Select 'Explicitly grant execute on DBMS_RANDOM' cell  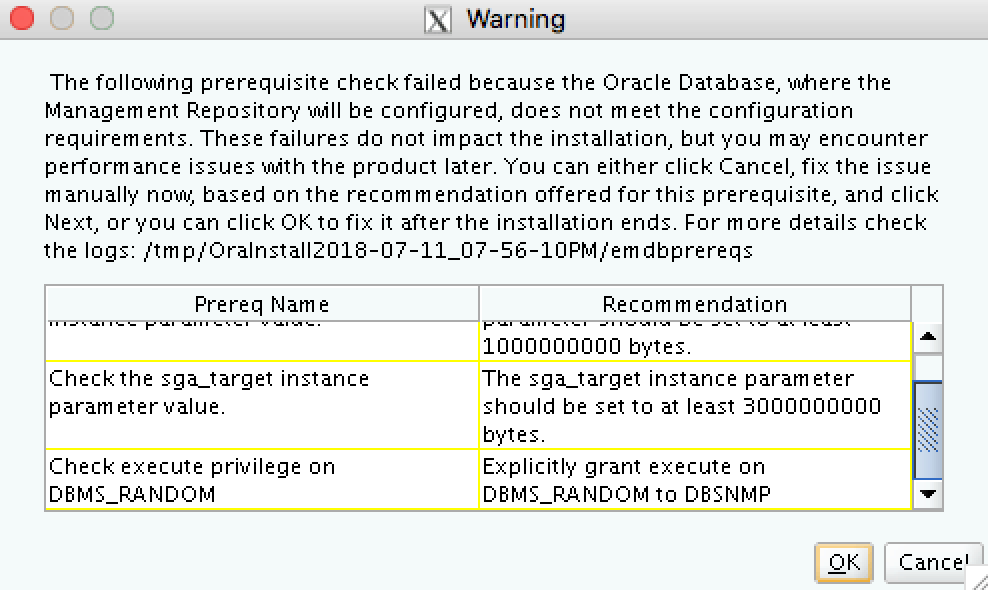point(694,479)
